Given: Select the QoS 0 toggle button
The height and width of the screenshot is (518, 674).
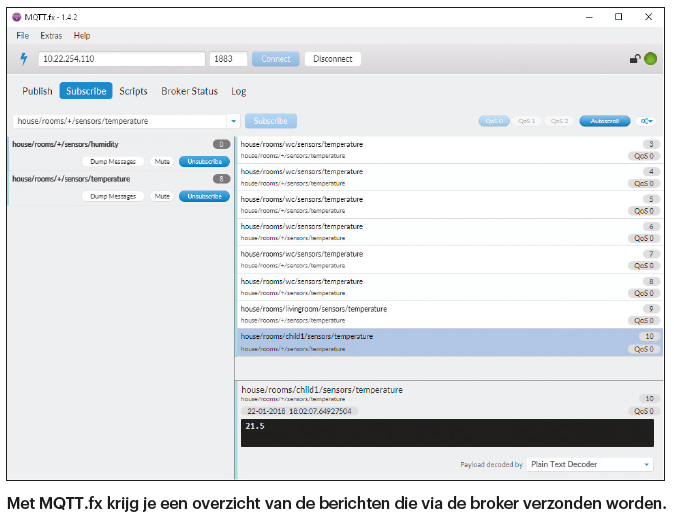Looking at the screenshot, I should click(x=493, y=121).
